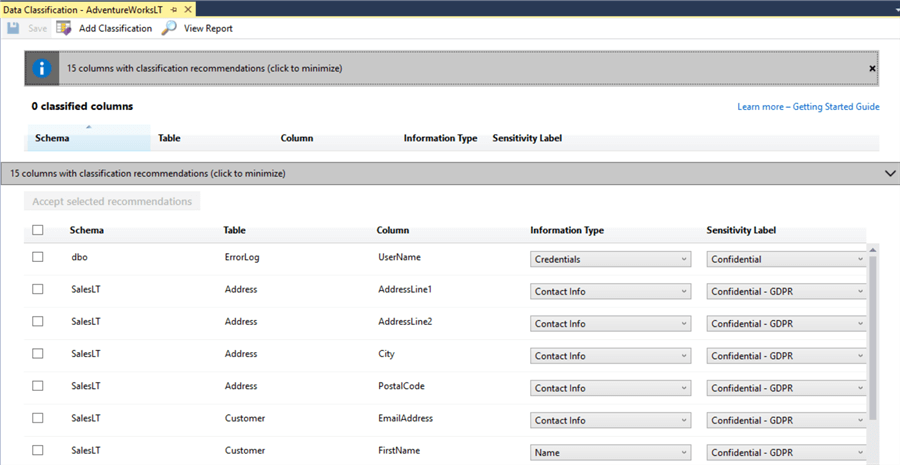Open Credentials information type dropdown

coord(610,259)
